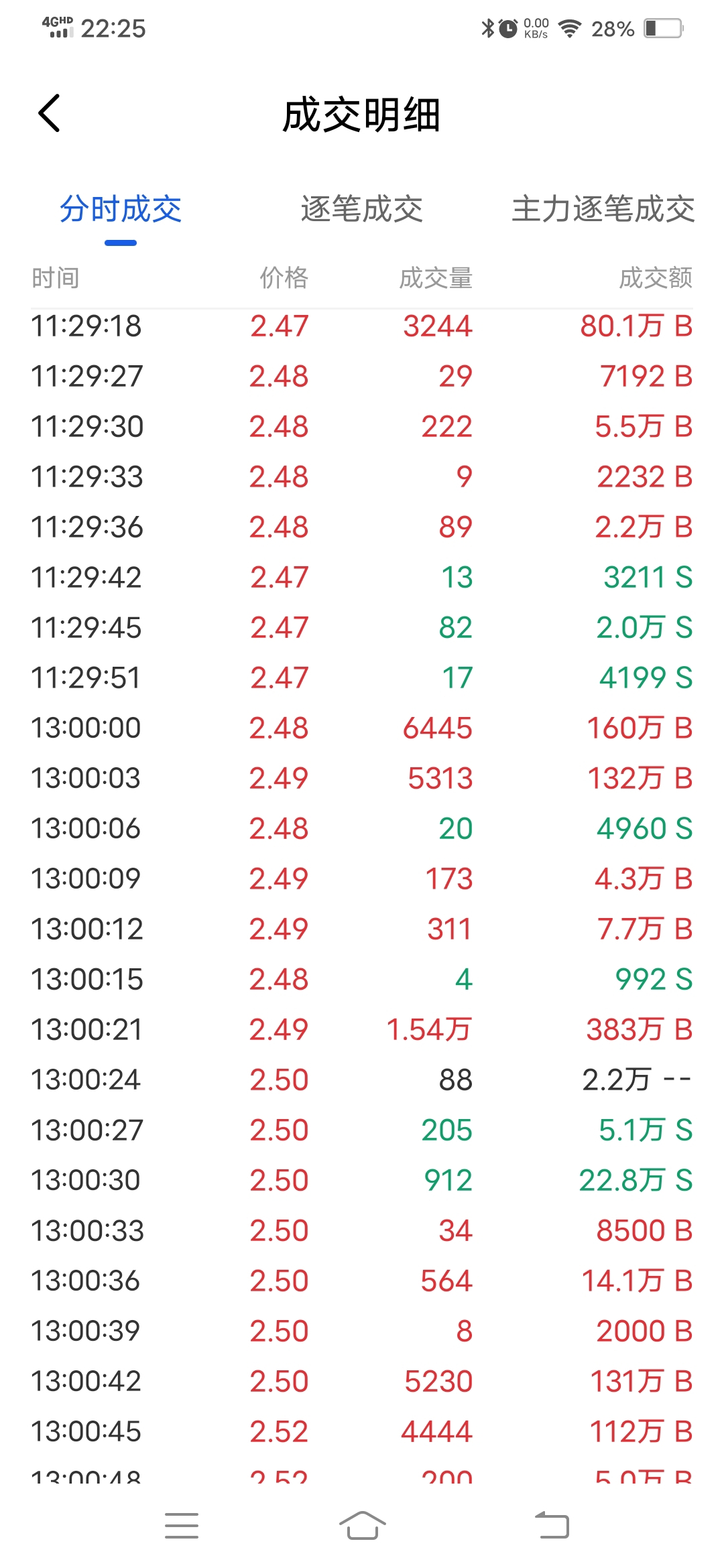This screenshot has height=1568, width=724.
Task: Switch to 逐笔成交 tab
Action: pyautogui.click(x=362, y=209)
